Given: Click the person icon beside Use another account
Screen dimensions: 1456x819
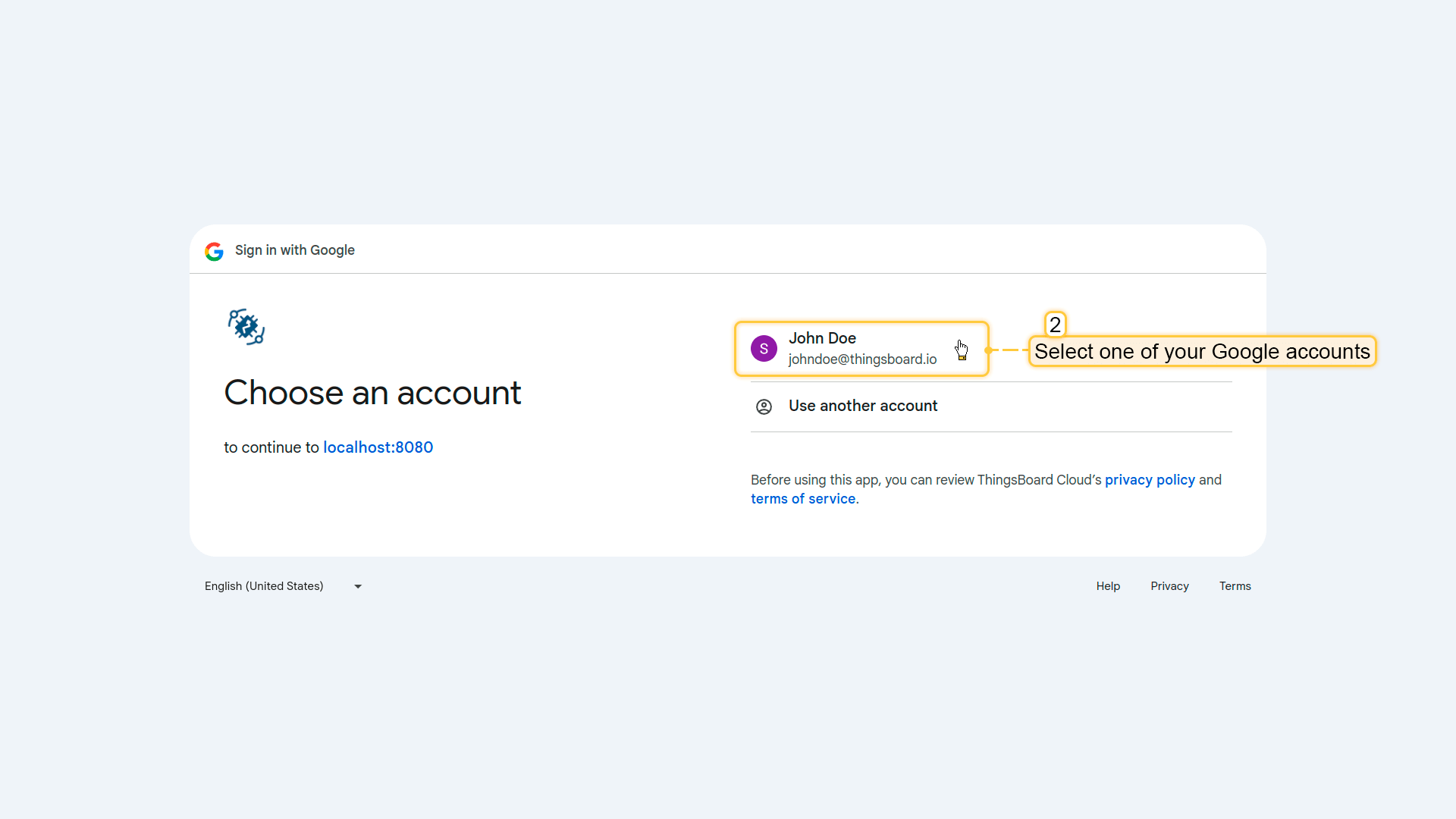Looking at the screenshot, I should 764,406.
